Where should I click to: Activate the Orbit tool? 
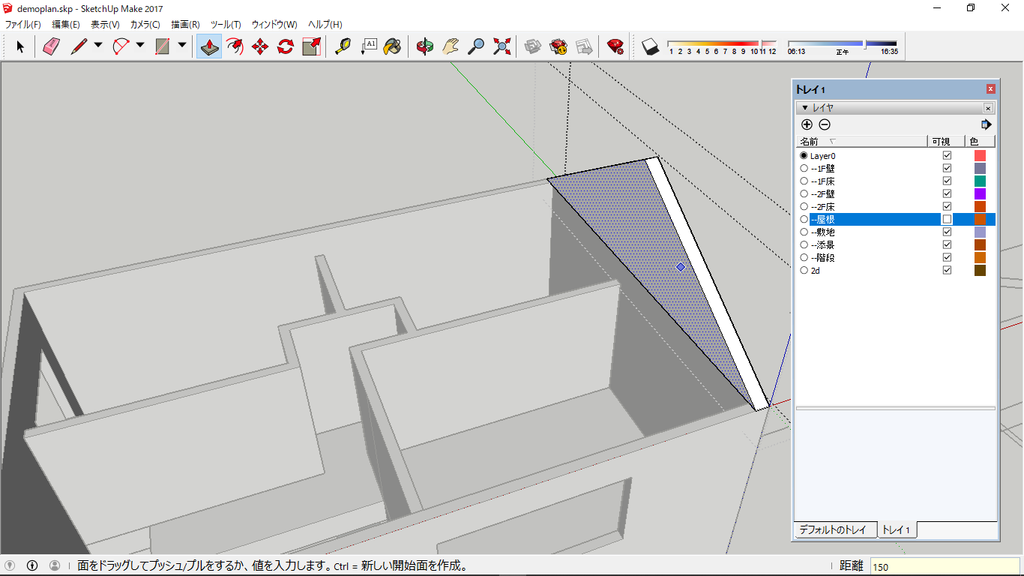pos(425,46)
